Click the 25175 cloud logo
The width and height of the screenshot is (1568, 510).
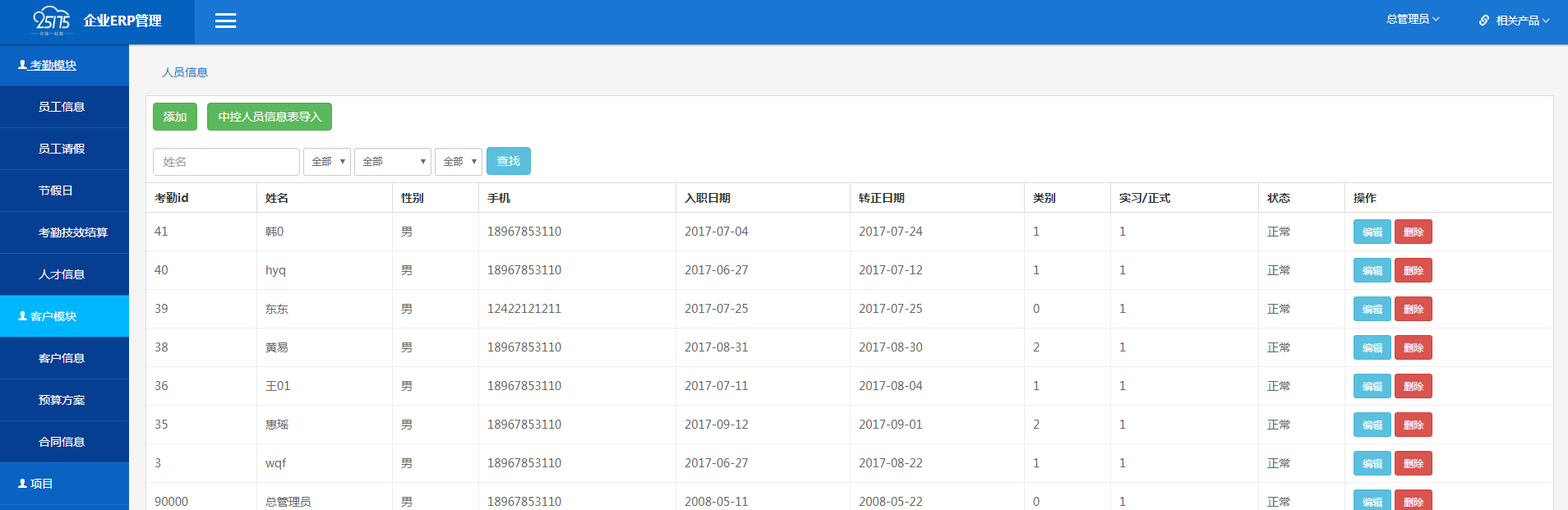52,21
